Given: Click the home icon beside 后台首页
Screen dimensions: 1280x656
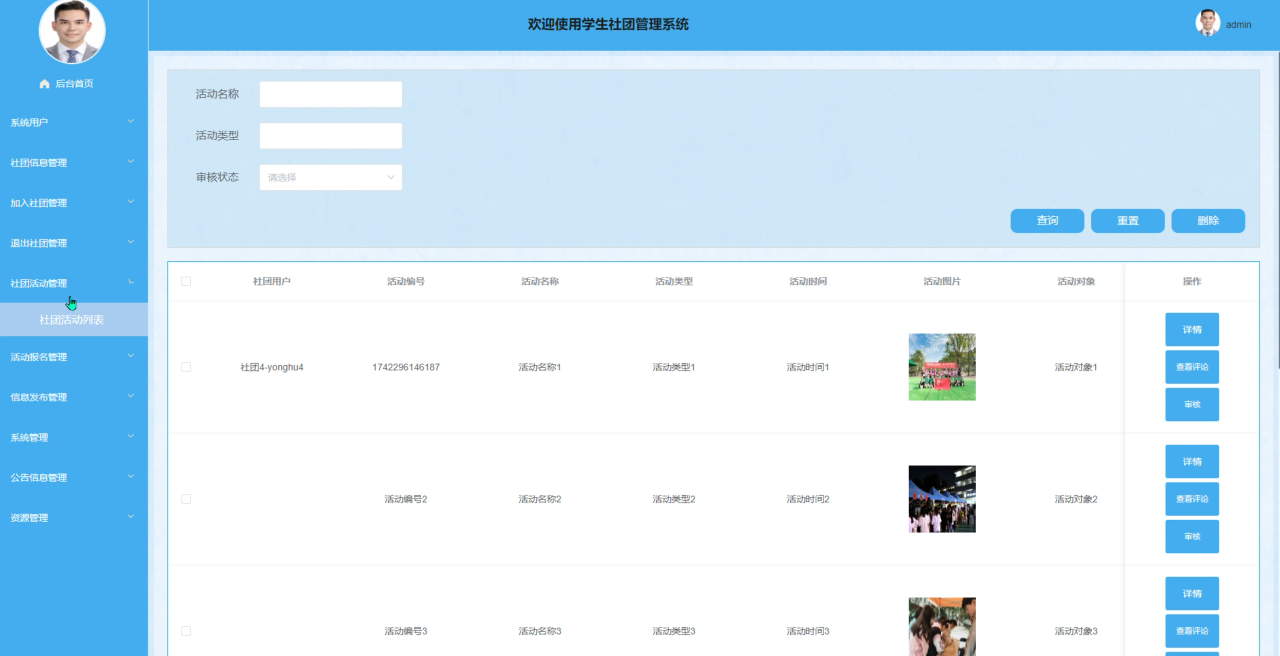Looking at the screenshot, I should tap(44, 84).
